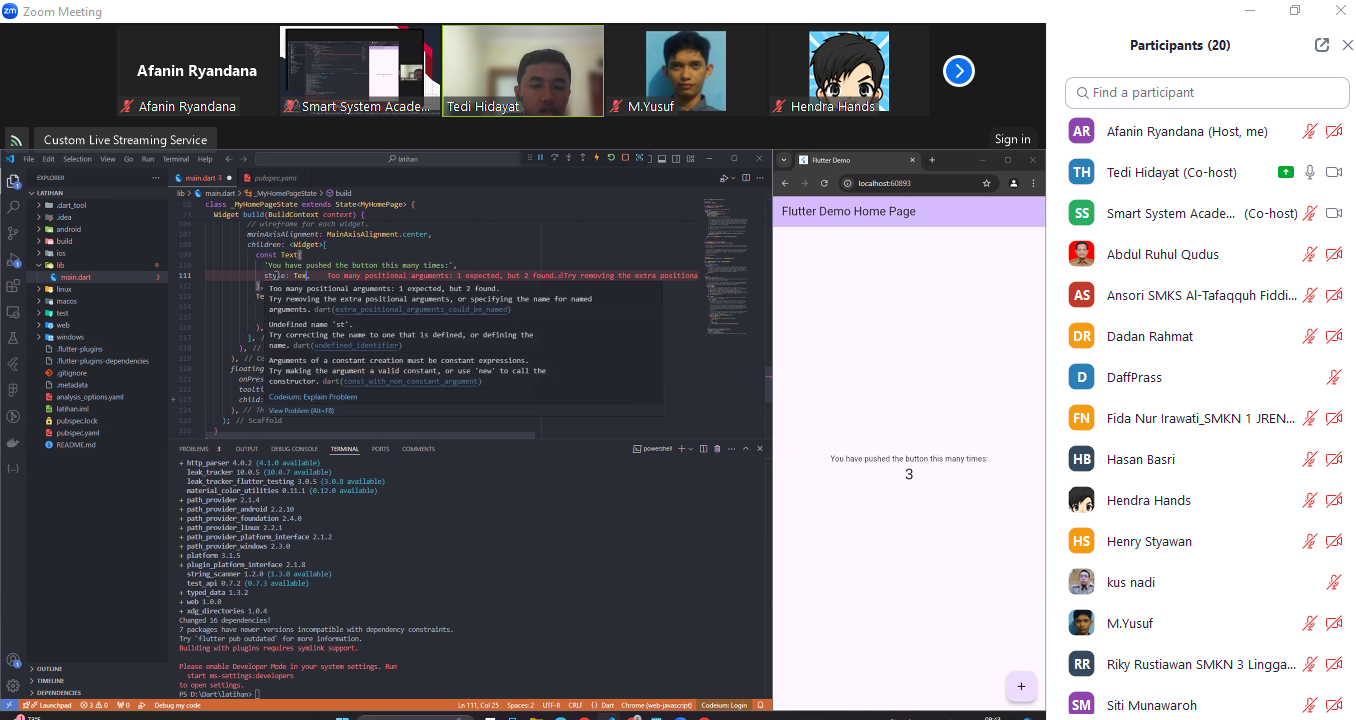Screen dimensions: 1356x720
Task: Switch to the OUTPUT panel tab
Action: pos(246,449)
